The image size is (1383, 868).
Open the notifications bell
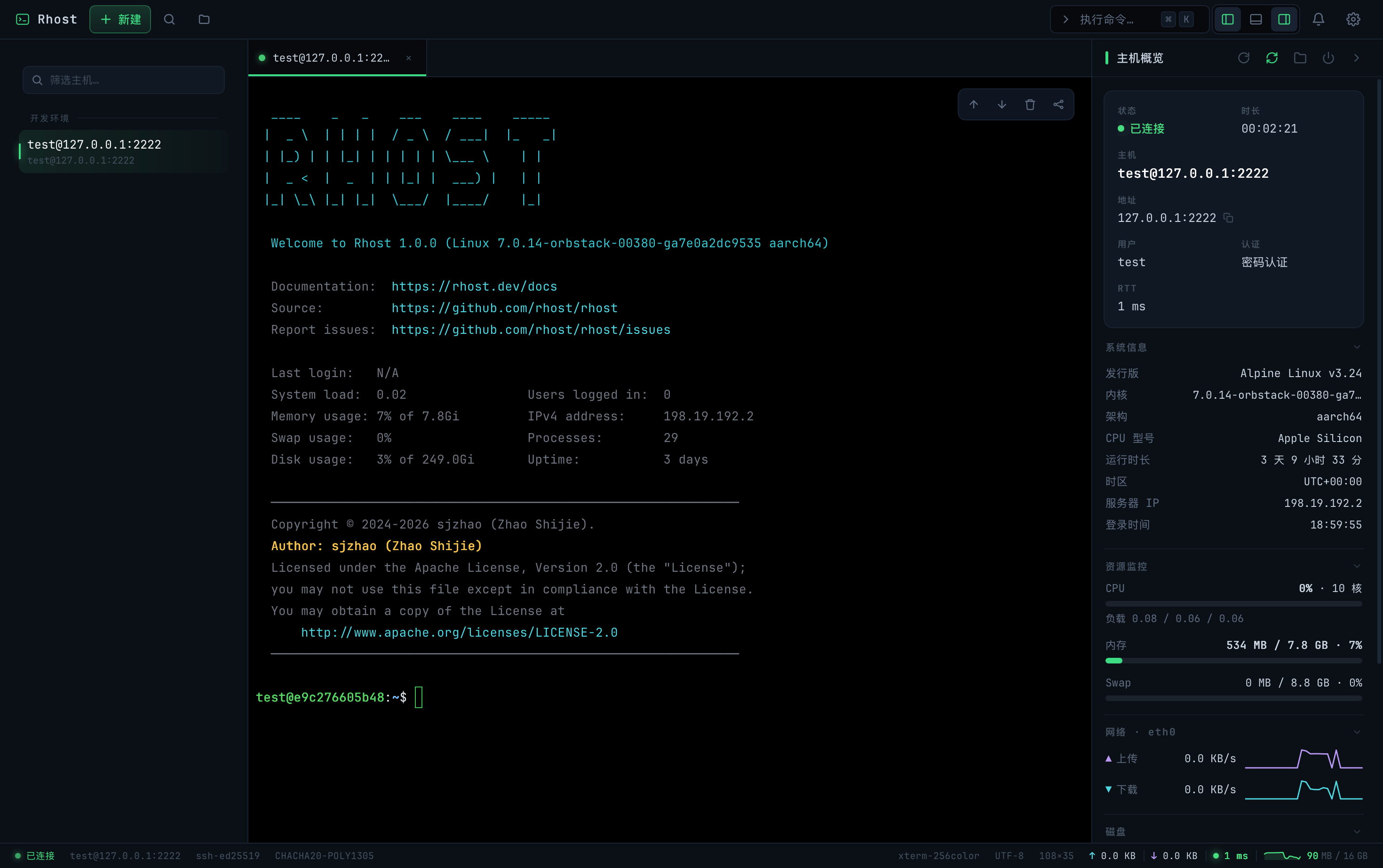tap(1318, 20)
